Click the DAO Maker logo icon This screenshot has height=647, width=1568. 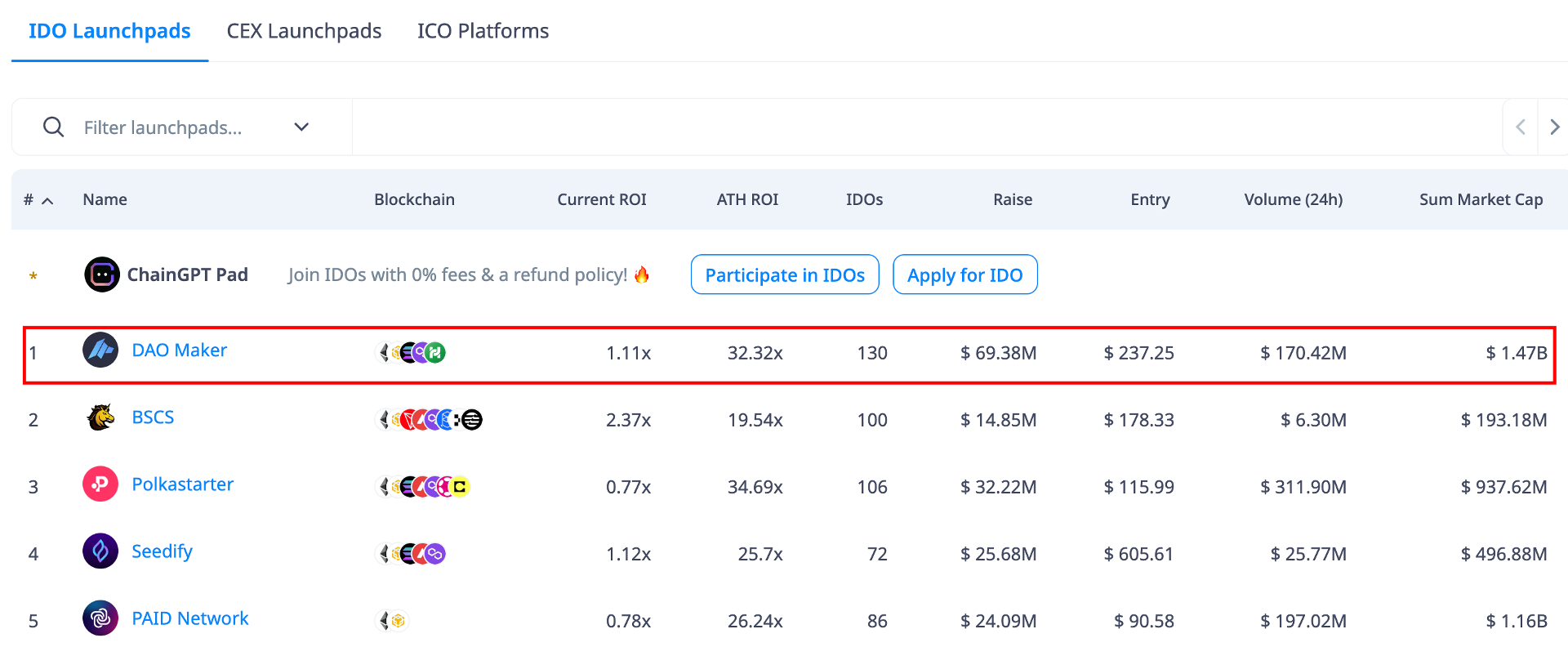(100, 350)
